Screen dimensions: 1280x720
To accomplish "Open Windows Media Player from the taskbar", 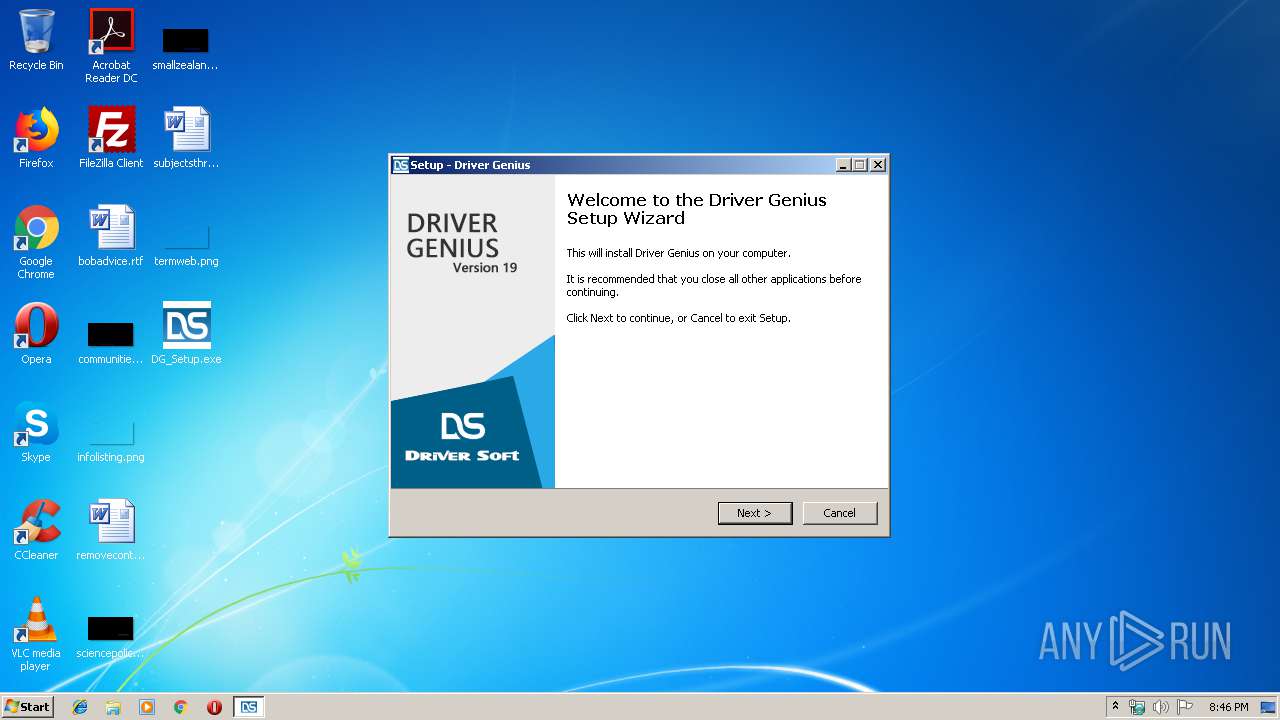I will point(147,707).
